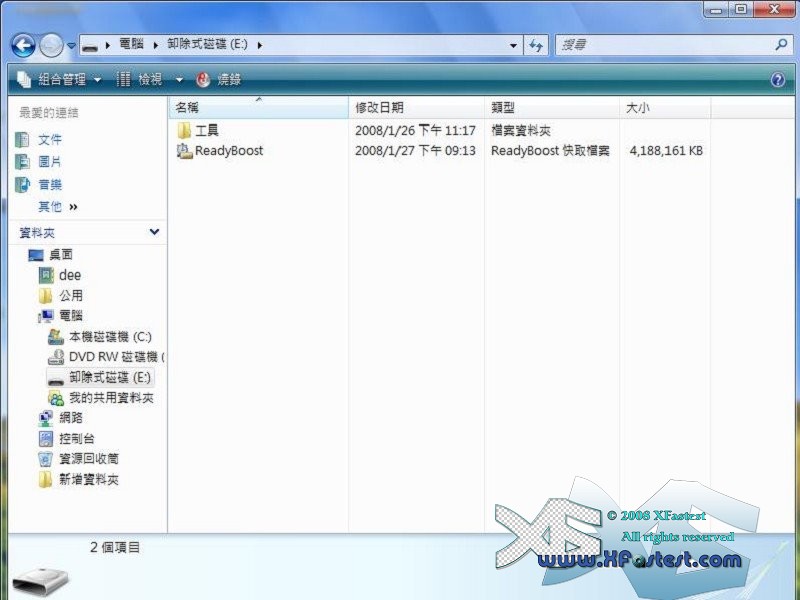This screenshot has width=800, height=600.
Task: Select 控制台 in folder tree
Action: pyautogui.click(x=76, y=439)
